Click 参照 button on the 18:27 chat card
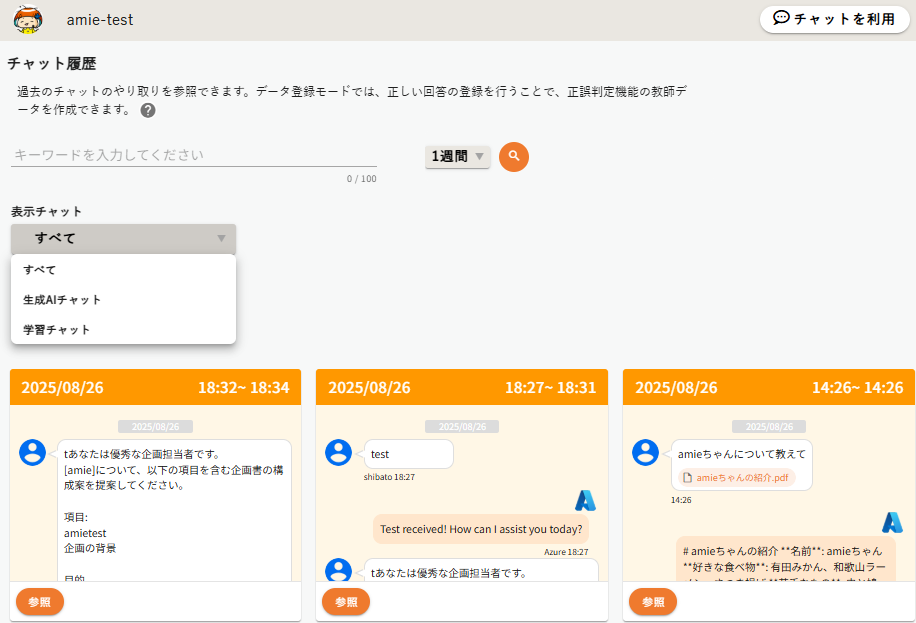This screenshot has width=916, height=623. [x=346, y=602]
